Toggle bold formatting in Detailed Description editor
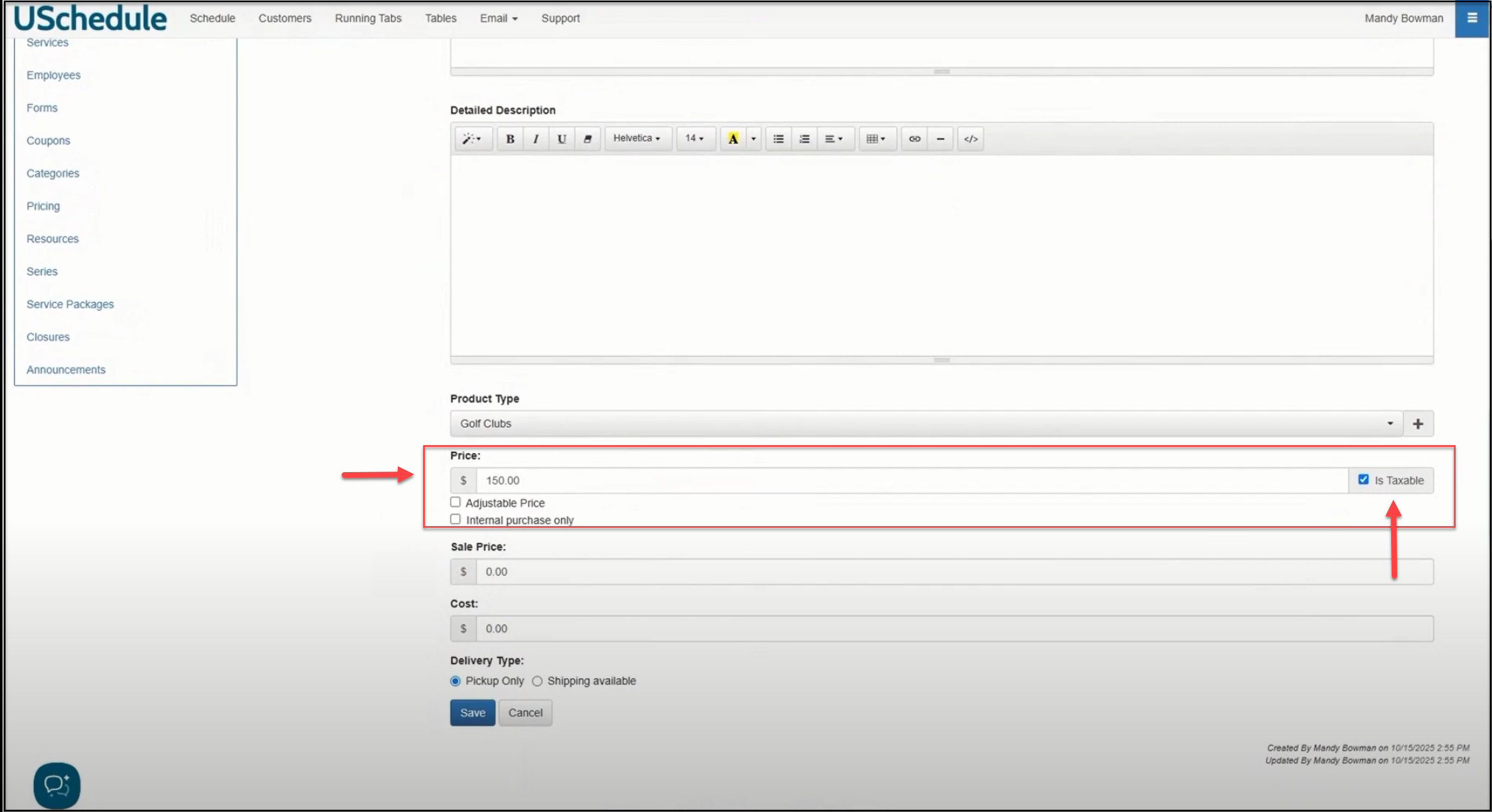Screen dimensions: 1492x812 click(x=510, y=139)
